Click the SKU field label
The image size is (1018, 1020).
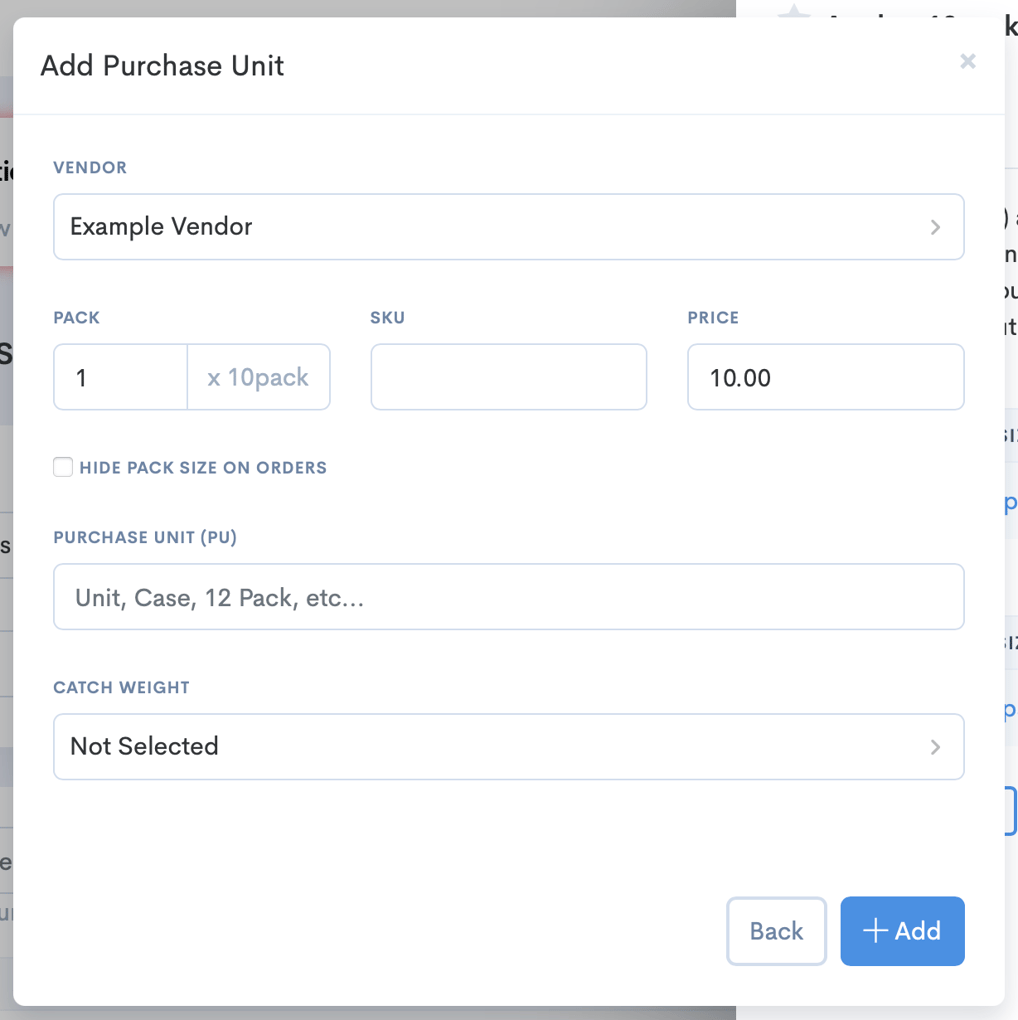pyautogui.click(x=388, y=317)
